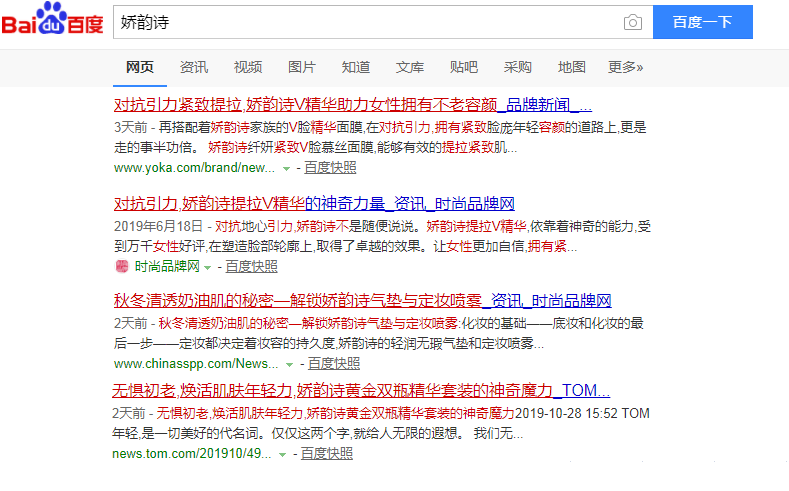Click snippet line 走的事半功倍
This screenshot has height=491, width=789.
tap(315, 147)
